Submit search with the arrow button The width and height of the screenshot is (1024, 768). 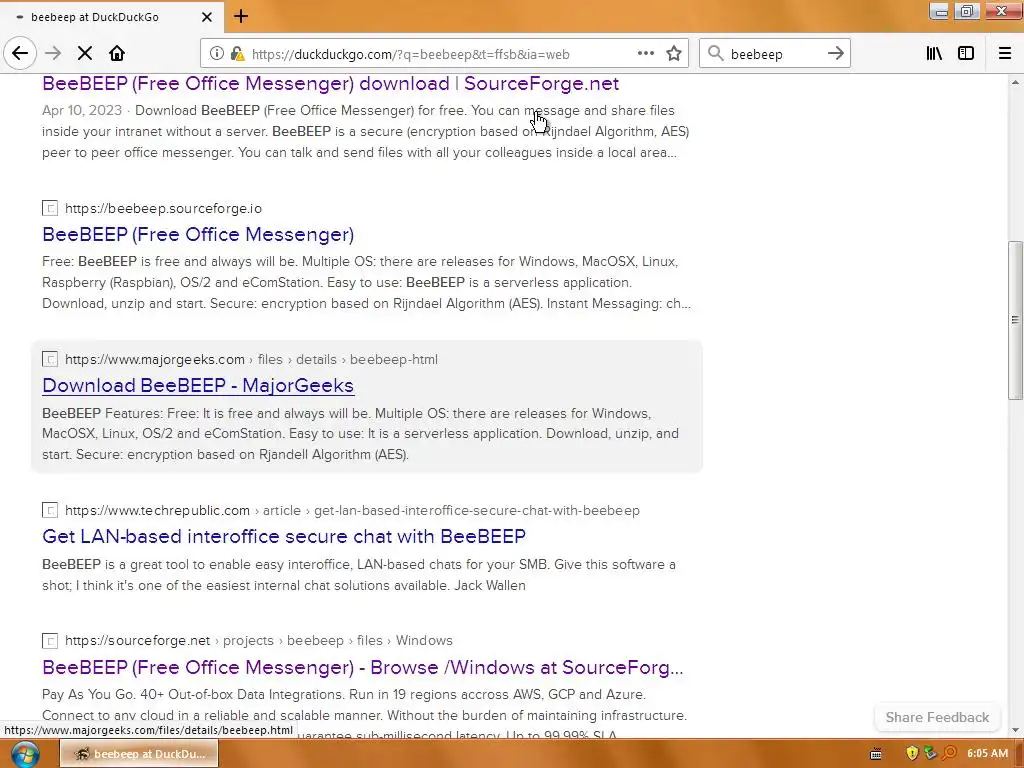pyautogui.click(x=835, y=54)
